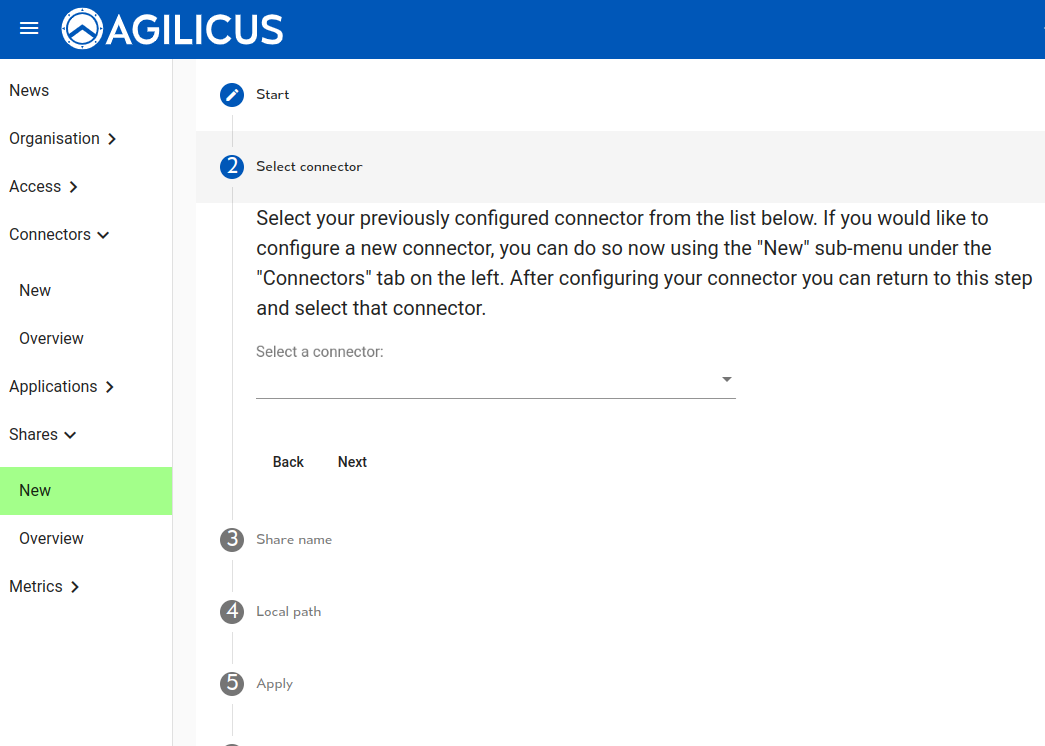Open the hamburger navigation menu
1045x746 pixels.
click(29, 29)
